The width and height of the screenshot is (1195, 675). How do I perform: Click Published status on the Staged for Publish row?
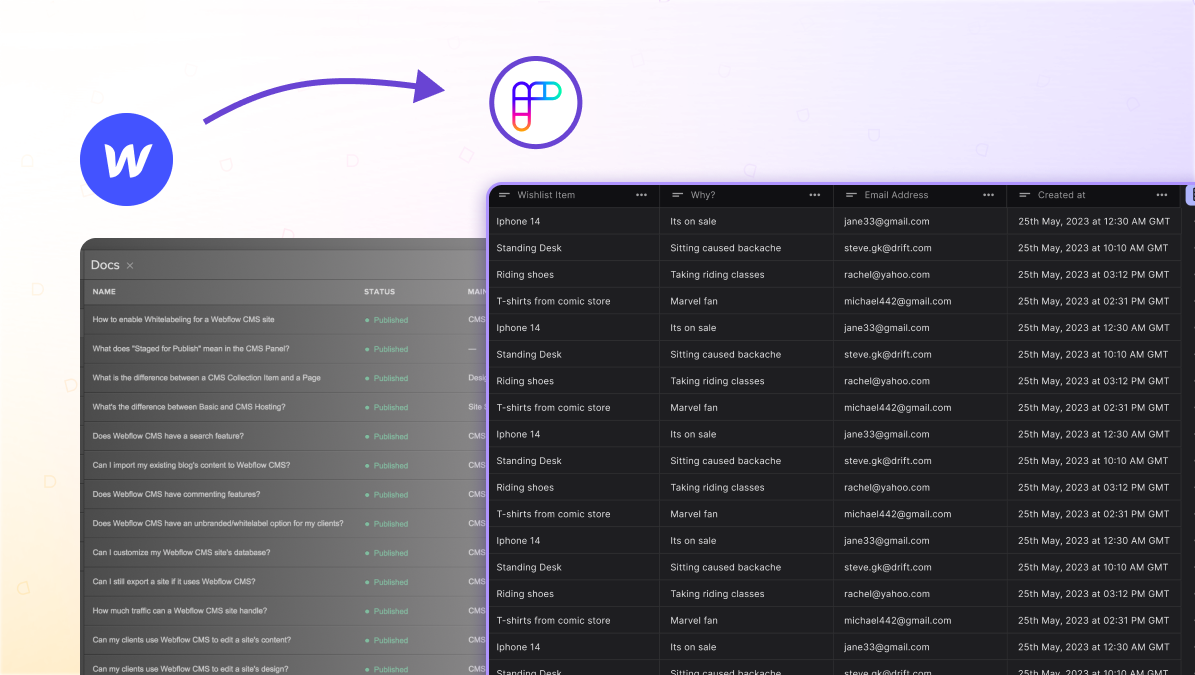tap(386, 349)
